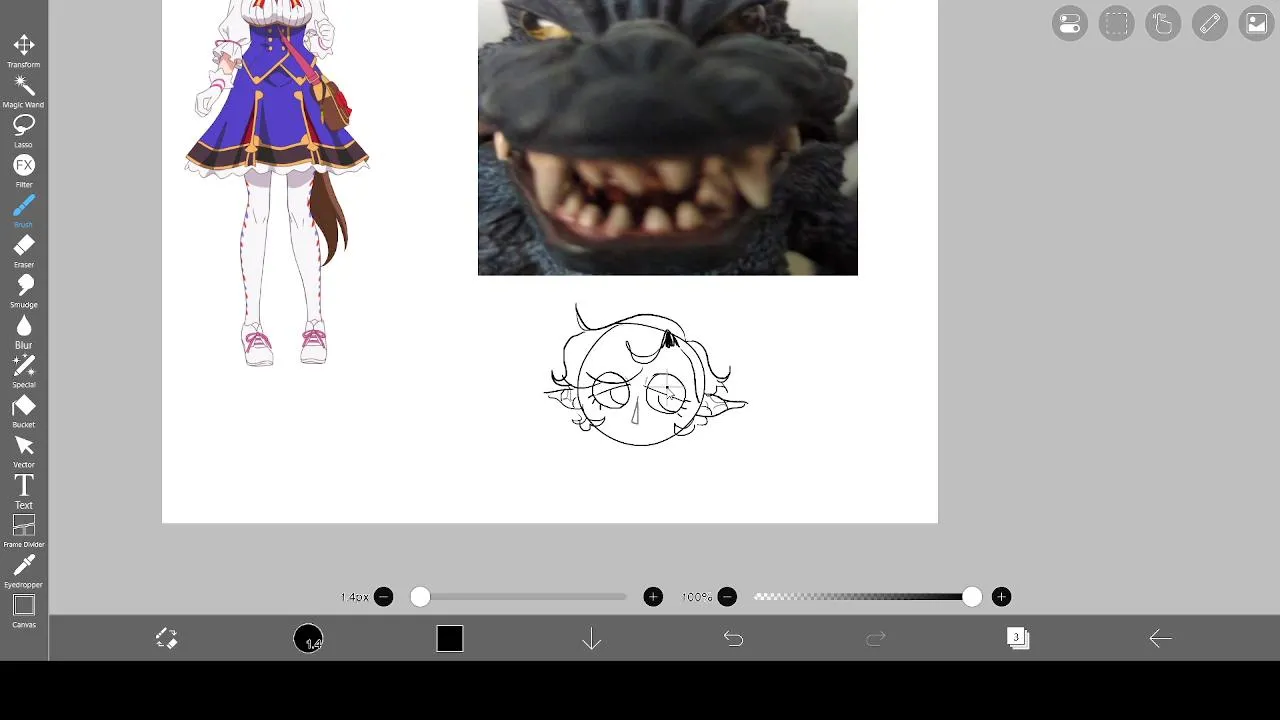Screen dimensions: 1280x720
Task: Select the Transform tool
Action: (x=24, y=51)
